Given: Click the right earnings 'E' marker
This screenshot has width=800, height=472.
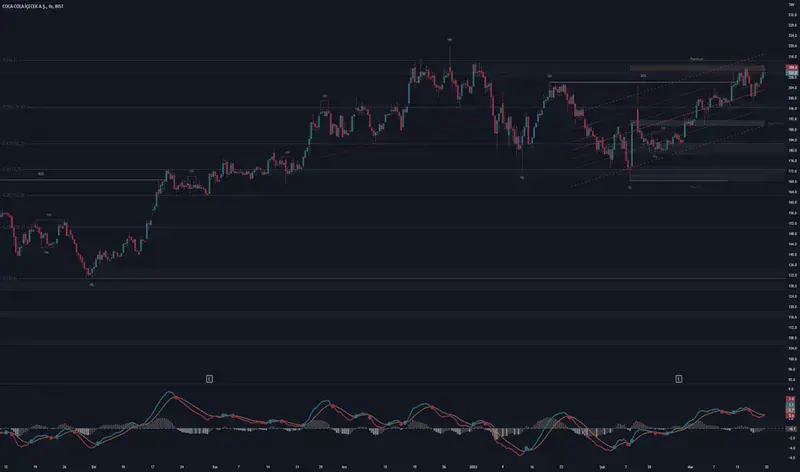Looking at the screenshot, I should (679, 379).
